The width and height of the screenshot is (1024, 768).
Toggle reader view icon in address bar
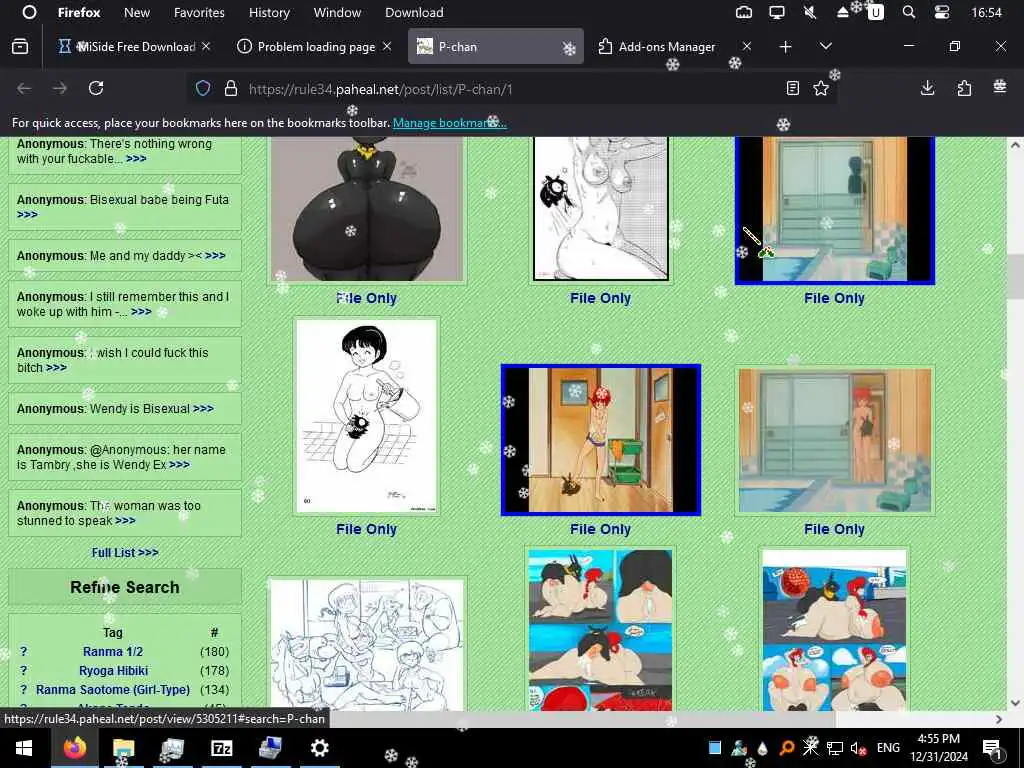pyautogui.click(x=792, y=88)
